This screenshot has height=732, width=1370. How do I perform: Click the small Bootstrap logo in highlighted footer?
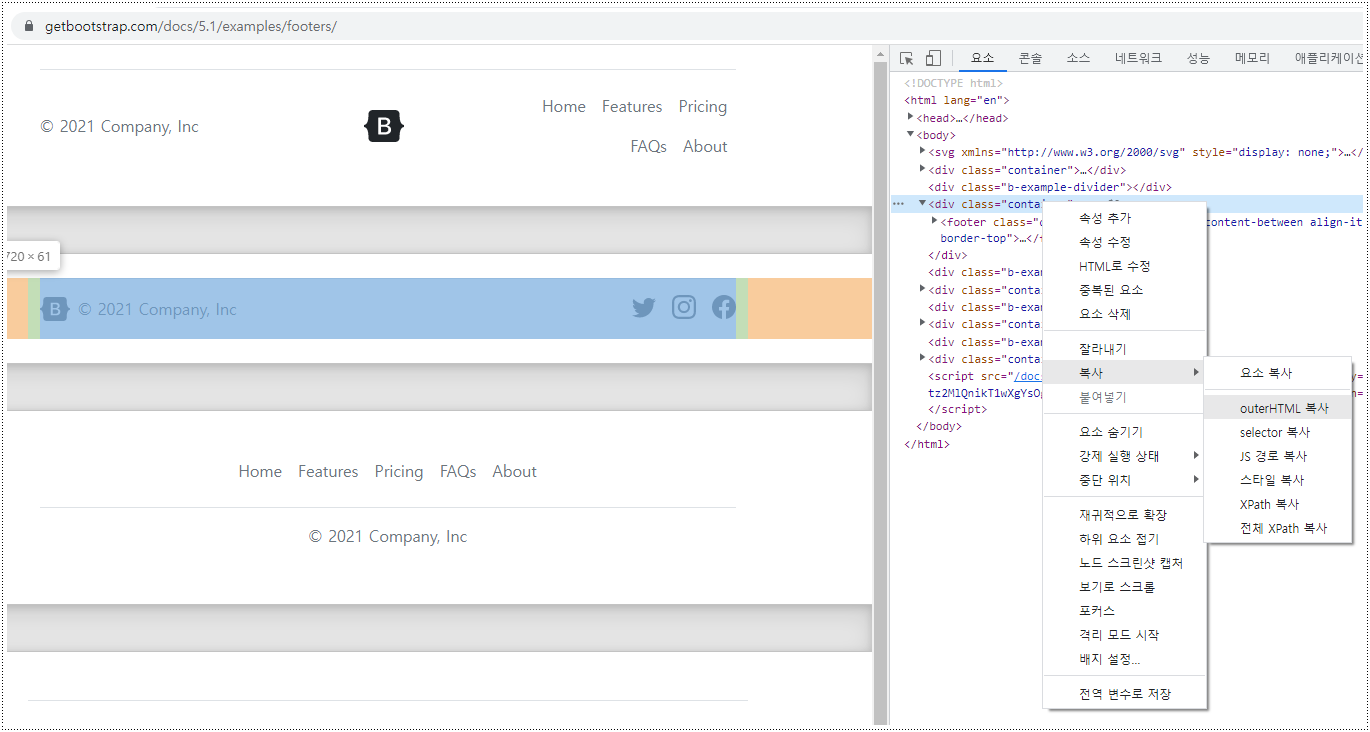pos(55,309)
